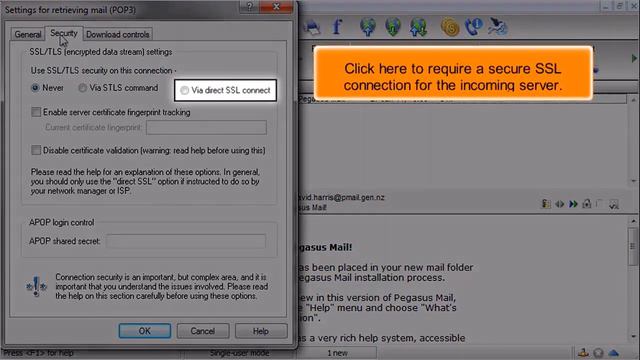640x360 pixels.
Task: Click the checkmark icon above the preview pane
Action: [x=614, y=204]
